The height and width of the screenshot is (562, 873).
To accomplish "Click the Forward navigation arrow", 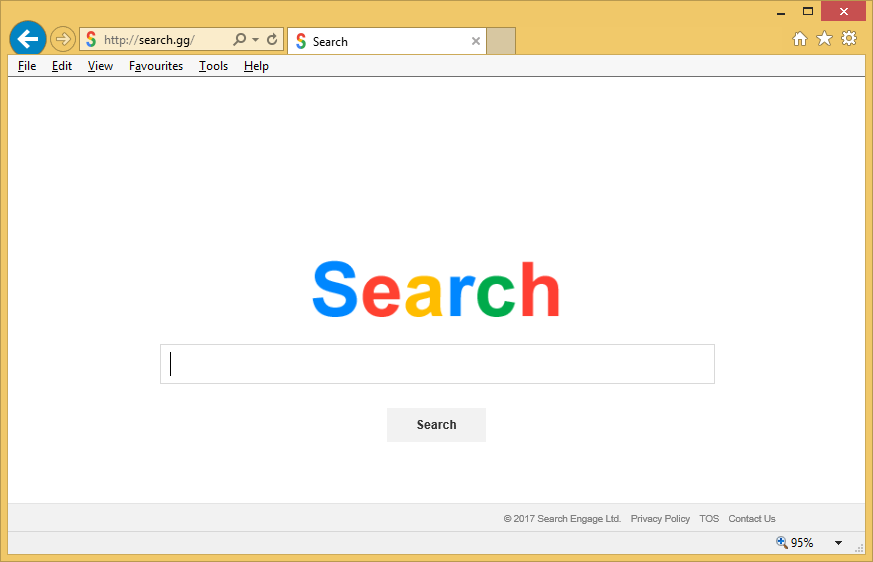I will [63, 40].
